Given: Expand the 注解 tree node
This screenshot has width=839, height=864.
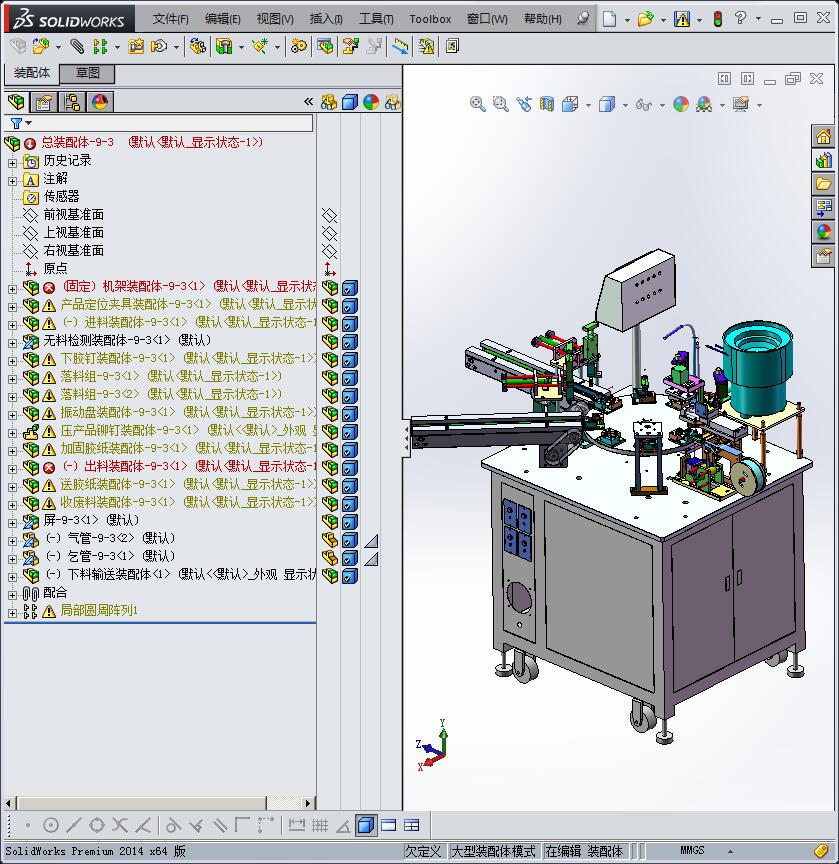Looking at the screenshot, I should [x=12, y=181].
